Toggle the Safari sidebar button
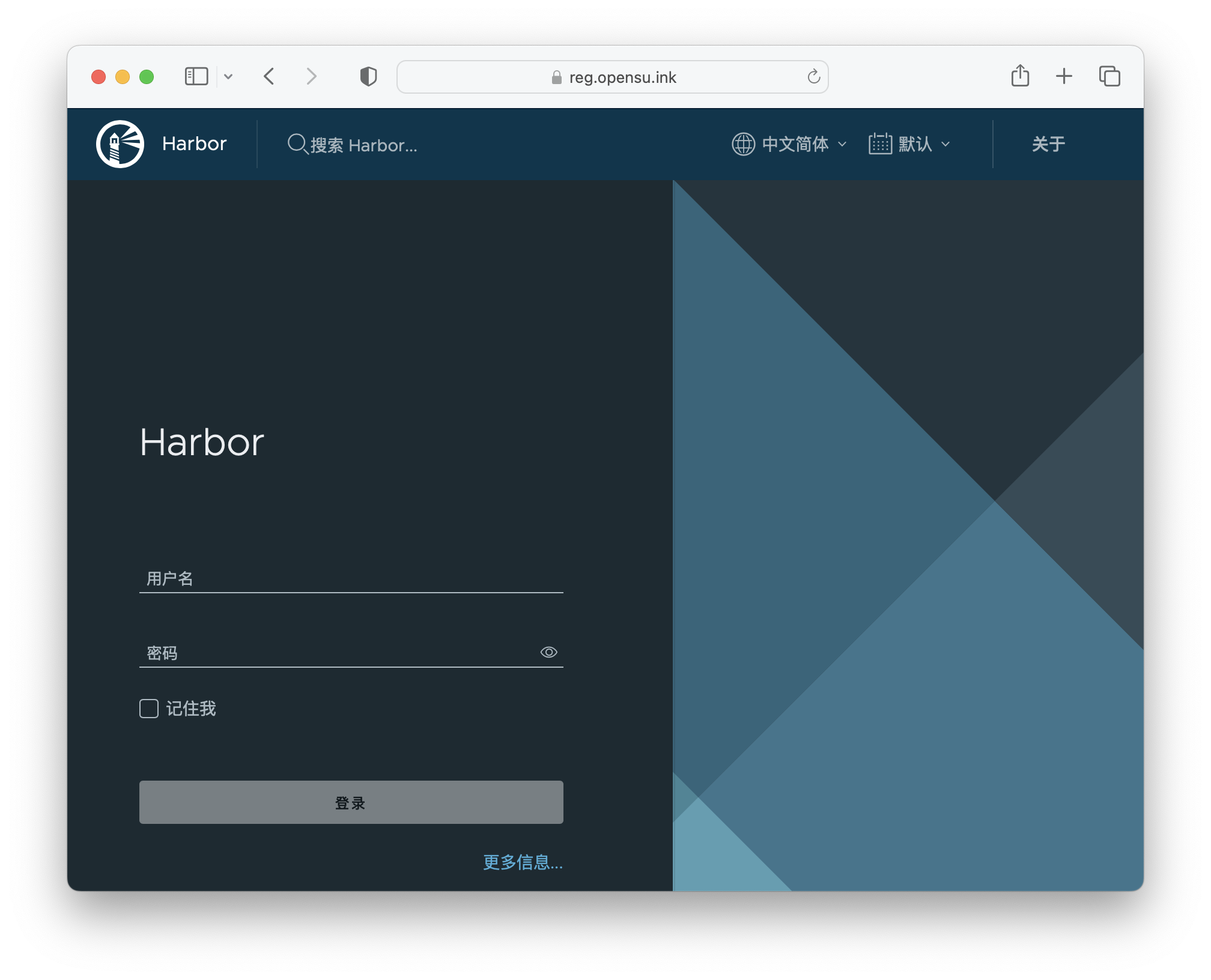 [x=196, y=76]
